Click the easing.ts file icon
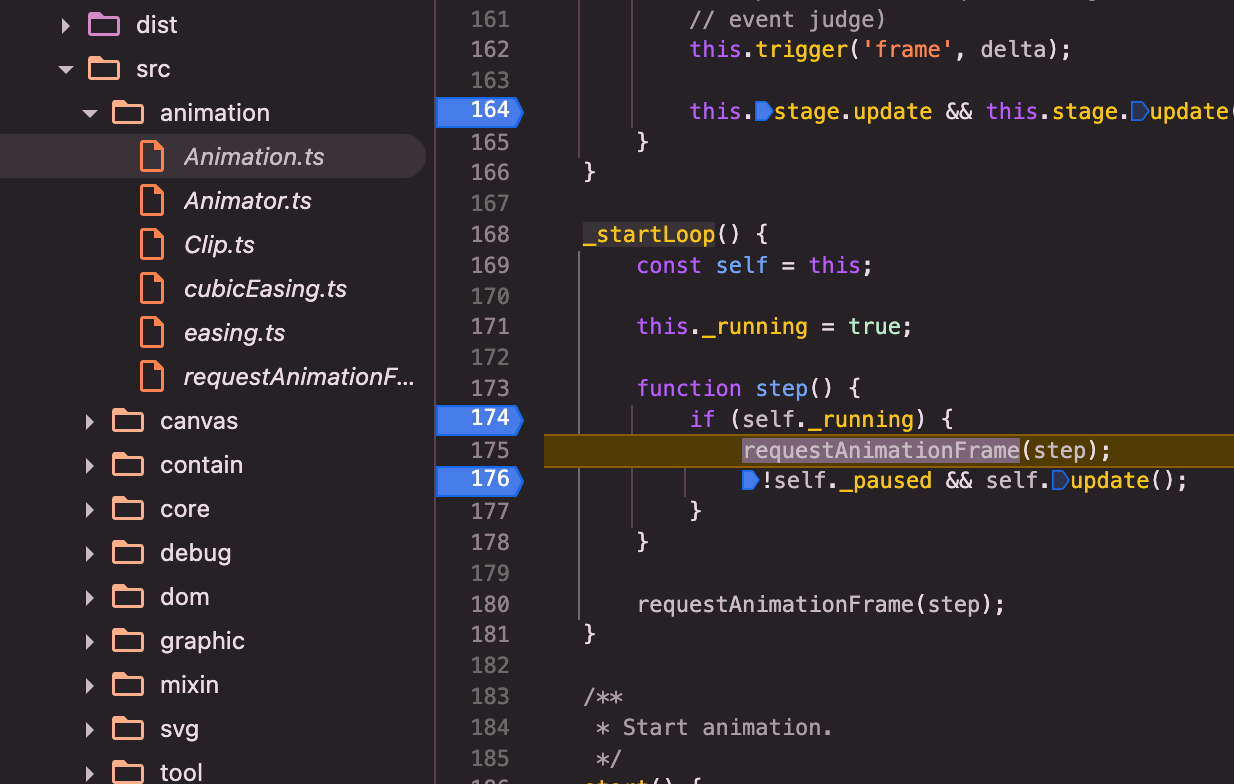Viewport: 1234px width, 784px height. tap(152, 333)
